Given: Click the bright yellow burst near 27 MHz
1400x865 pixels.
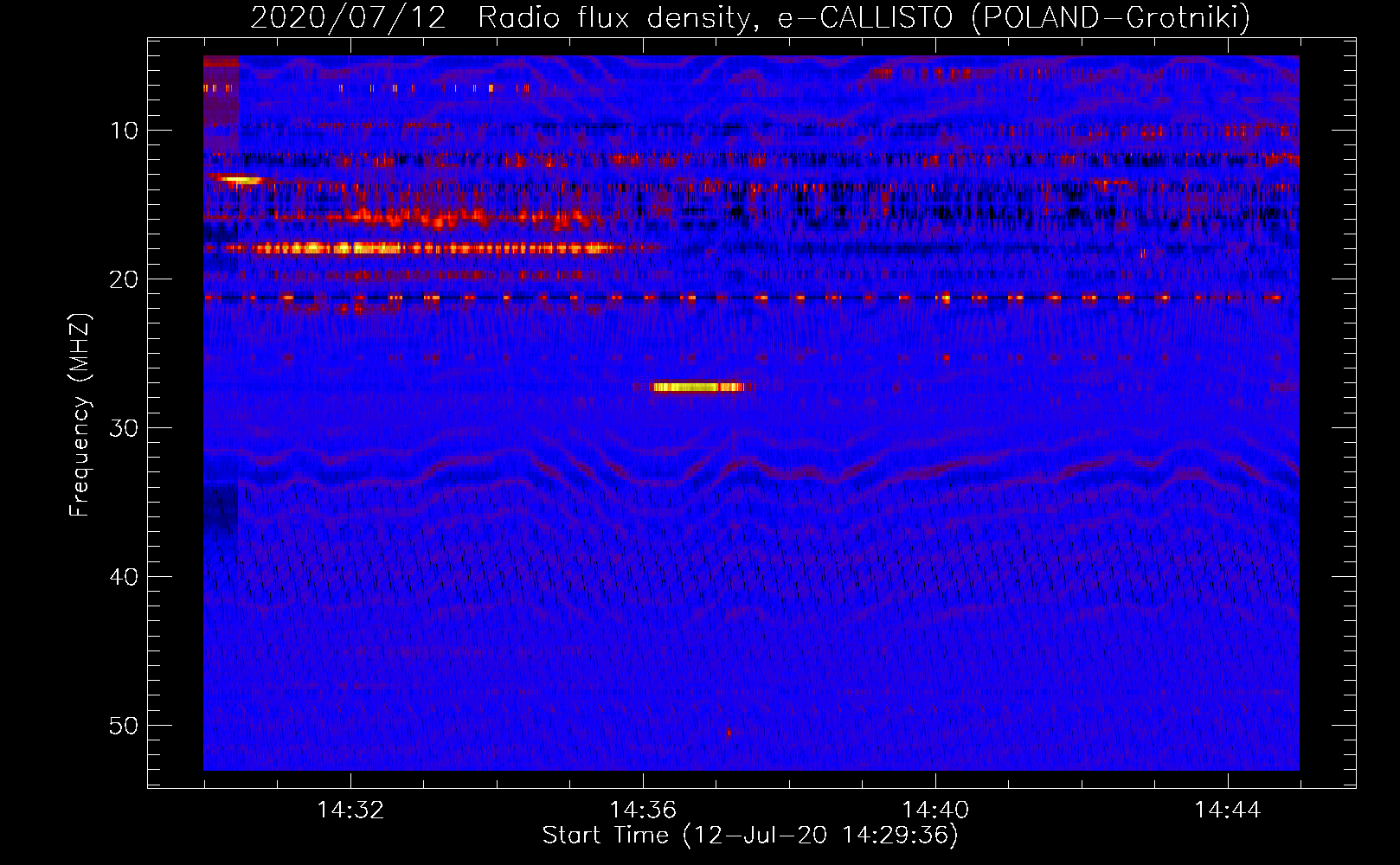Looking at the screenshot, I should (697, 388).
